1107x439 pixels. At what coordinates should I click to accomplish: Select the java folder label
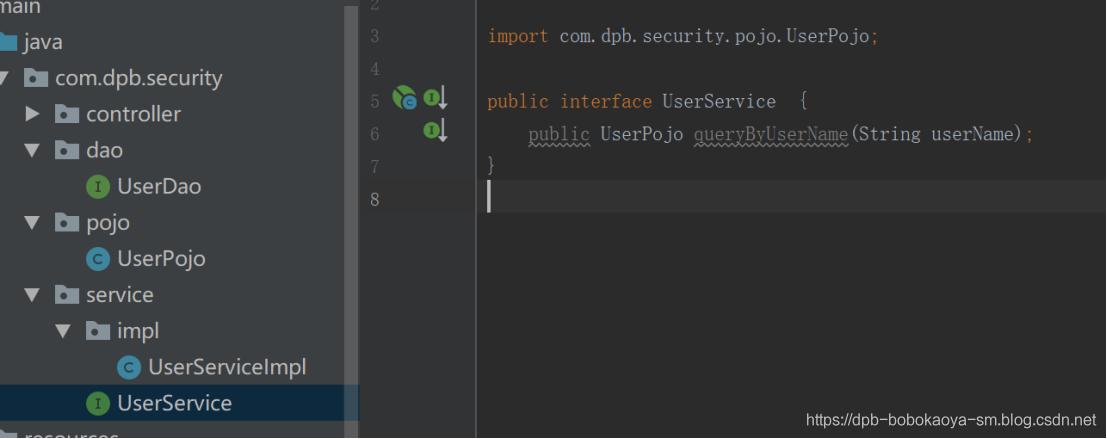(x=42, y=42)
